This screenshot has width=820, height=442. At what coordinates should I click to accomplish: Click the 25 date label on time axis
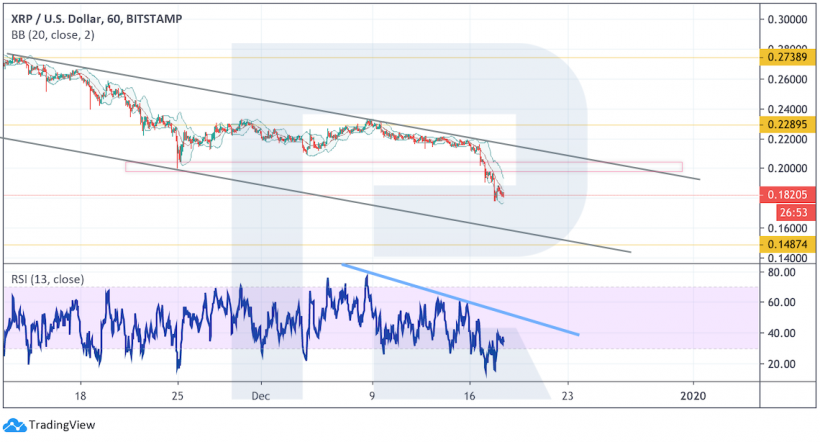(x=178, y=396)
